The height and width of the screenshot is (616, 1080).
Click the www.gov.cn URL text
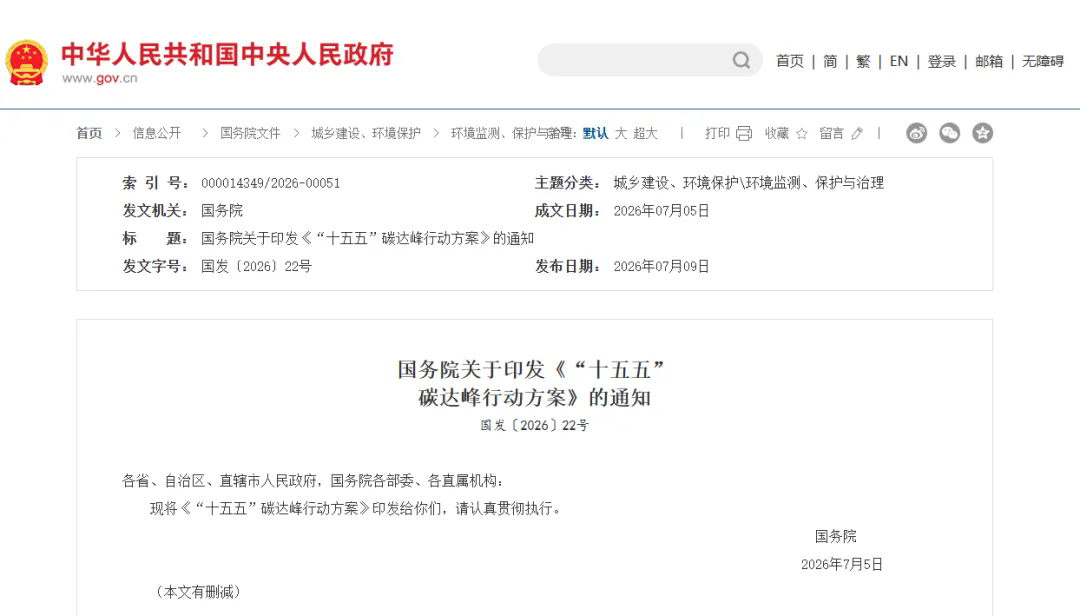tap(100, 79)
